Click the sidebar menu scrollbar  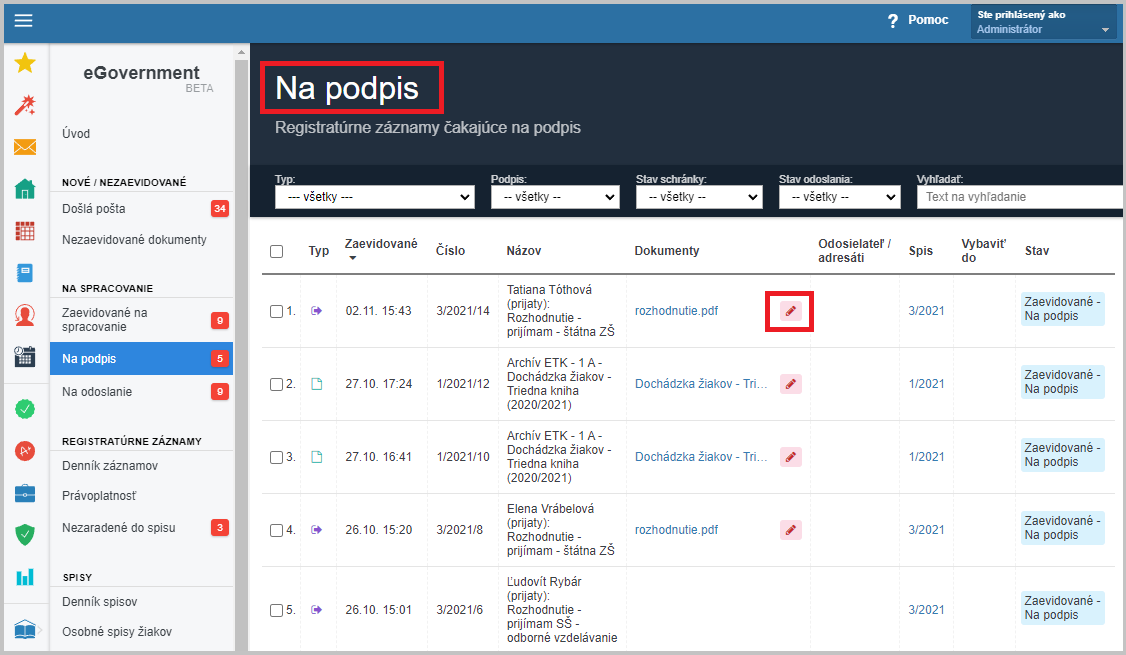coord(241,354)
